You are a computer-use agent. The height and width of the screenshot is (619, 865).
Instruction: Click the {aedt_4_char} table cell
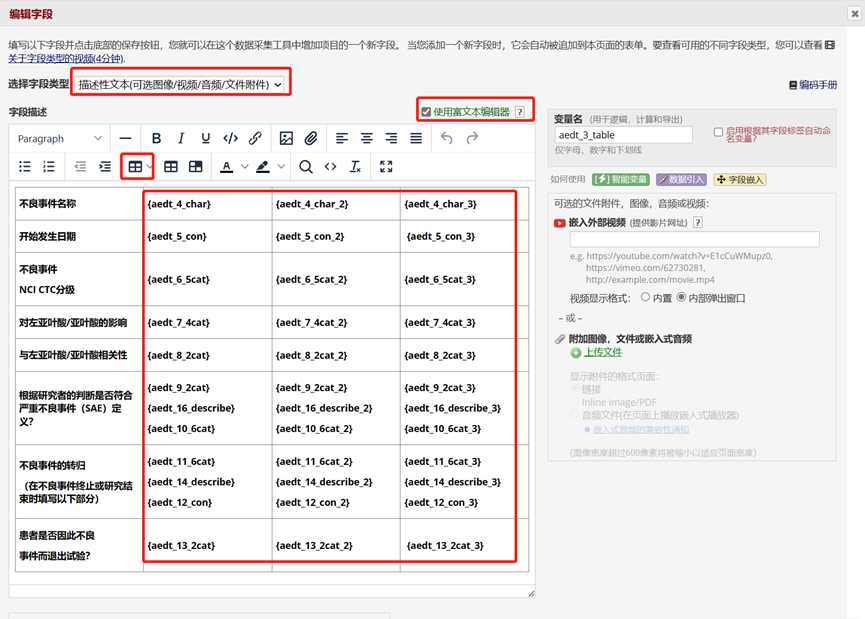(x=207, y=204)
